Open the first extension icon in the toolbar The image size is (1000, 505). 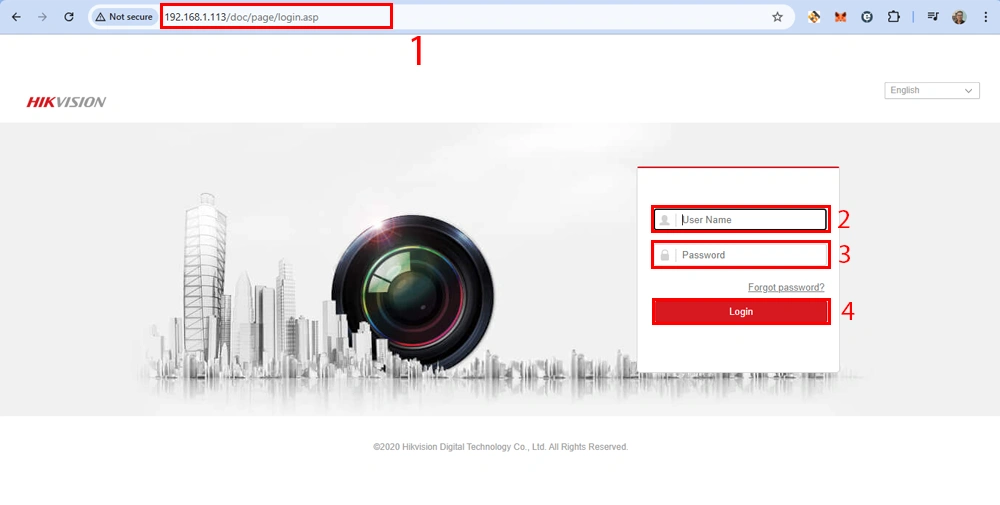coord(814,17)
